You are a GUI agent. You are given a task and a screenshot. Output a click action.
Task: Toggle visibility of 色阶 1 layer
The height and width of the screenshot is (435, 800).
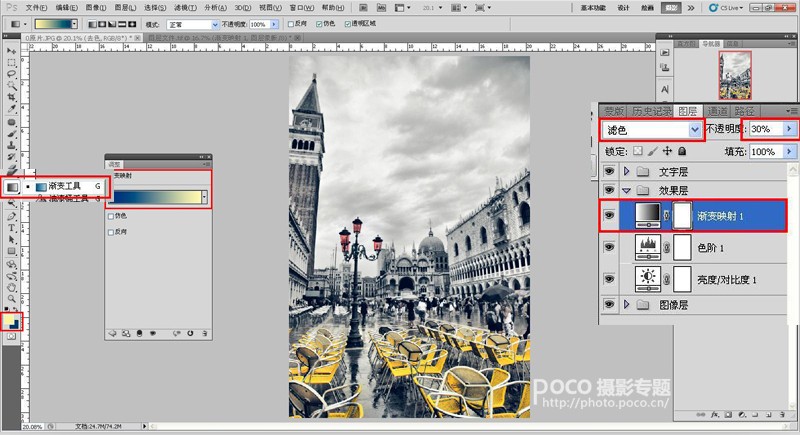point(609,247)
